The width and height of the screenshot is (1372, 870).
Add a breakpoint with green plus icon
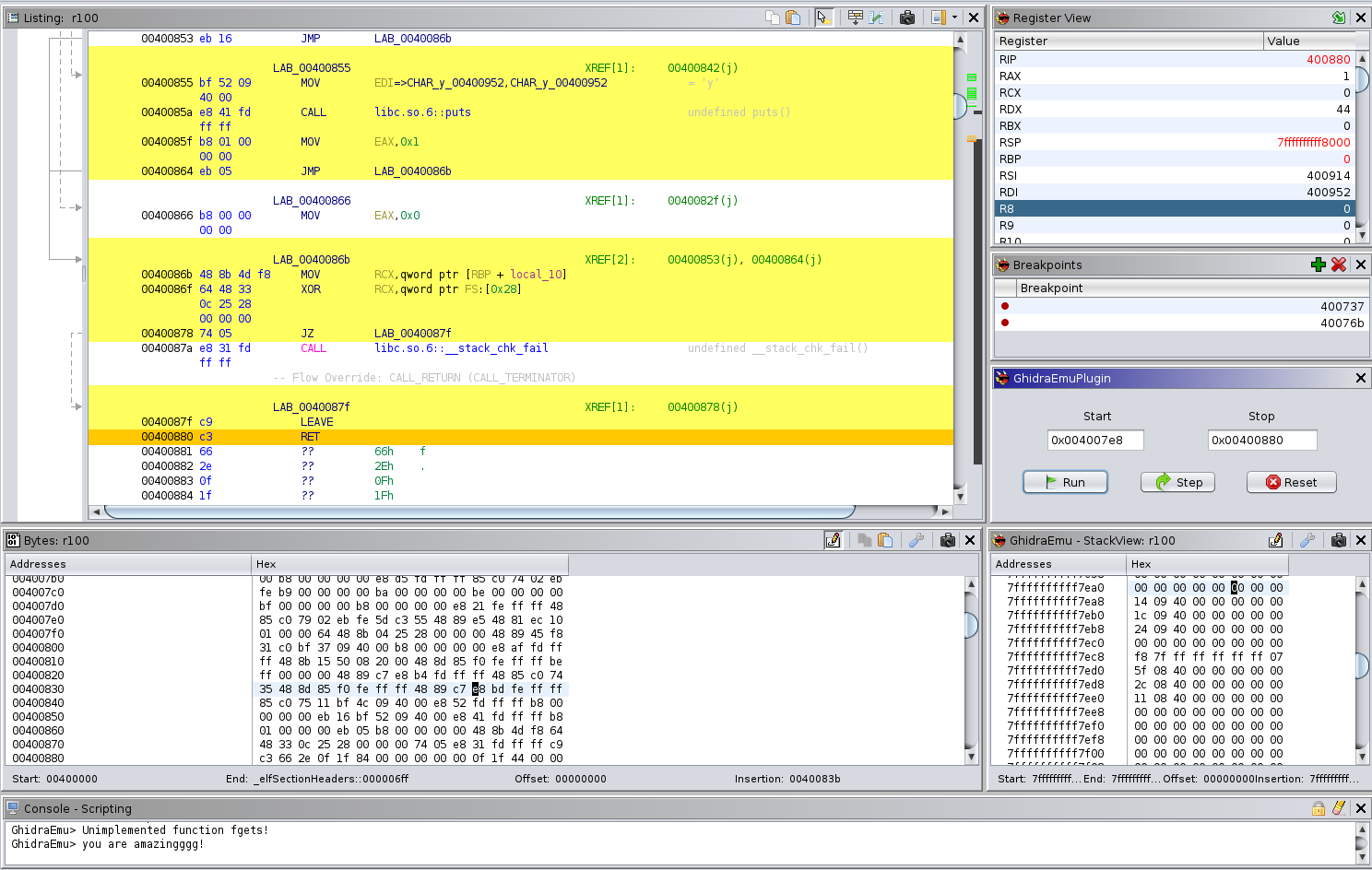tap(1319, 265)
